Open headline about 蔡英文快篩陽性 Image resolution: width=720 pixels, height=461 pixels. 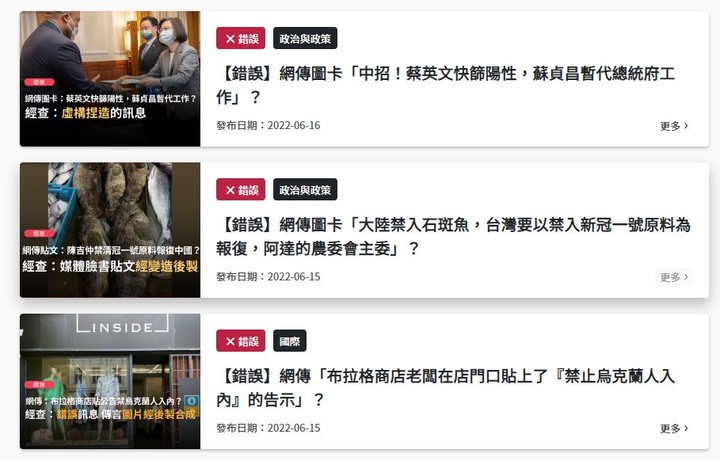pyautogui.click(x=445, y=85)
